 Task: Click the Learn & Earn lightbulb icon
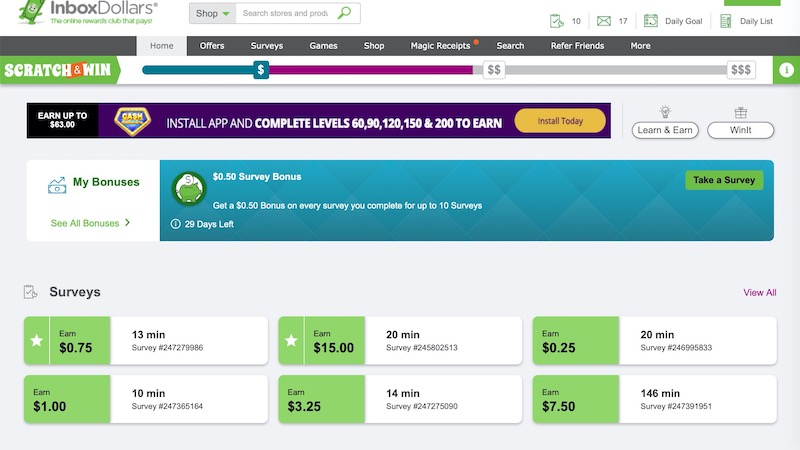[x=665, y=112]
